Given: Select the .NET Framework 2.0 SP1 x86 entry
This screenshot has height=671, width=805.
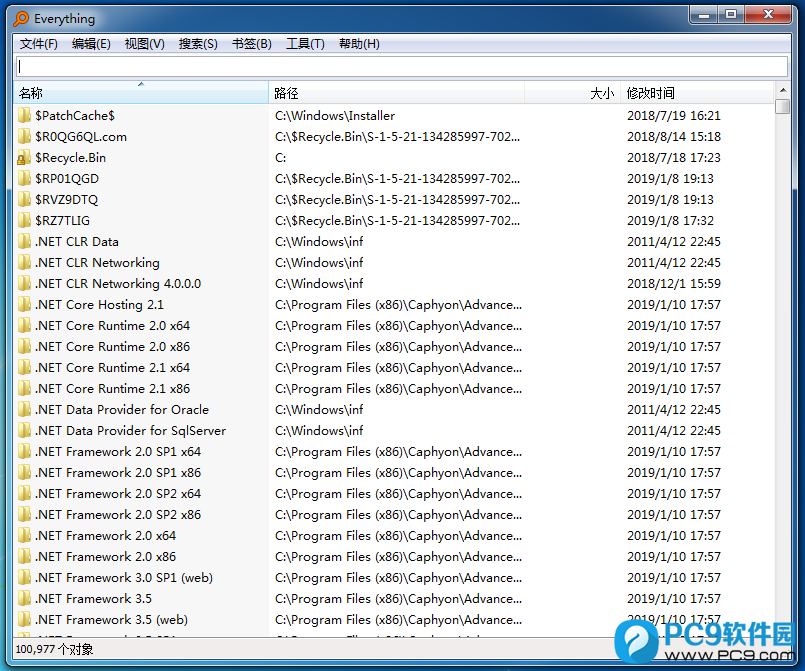Looking at the screenshot, I should pos(118,473).
